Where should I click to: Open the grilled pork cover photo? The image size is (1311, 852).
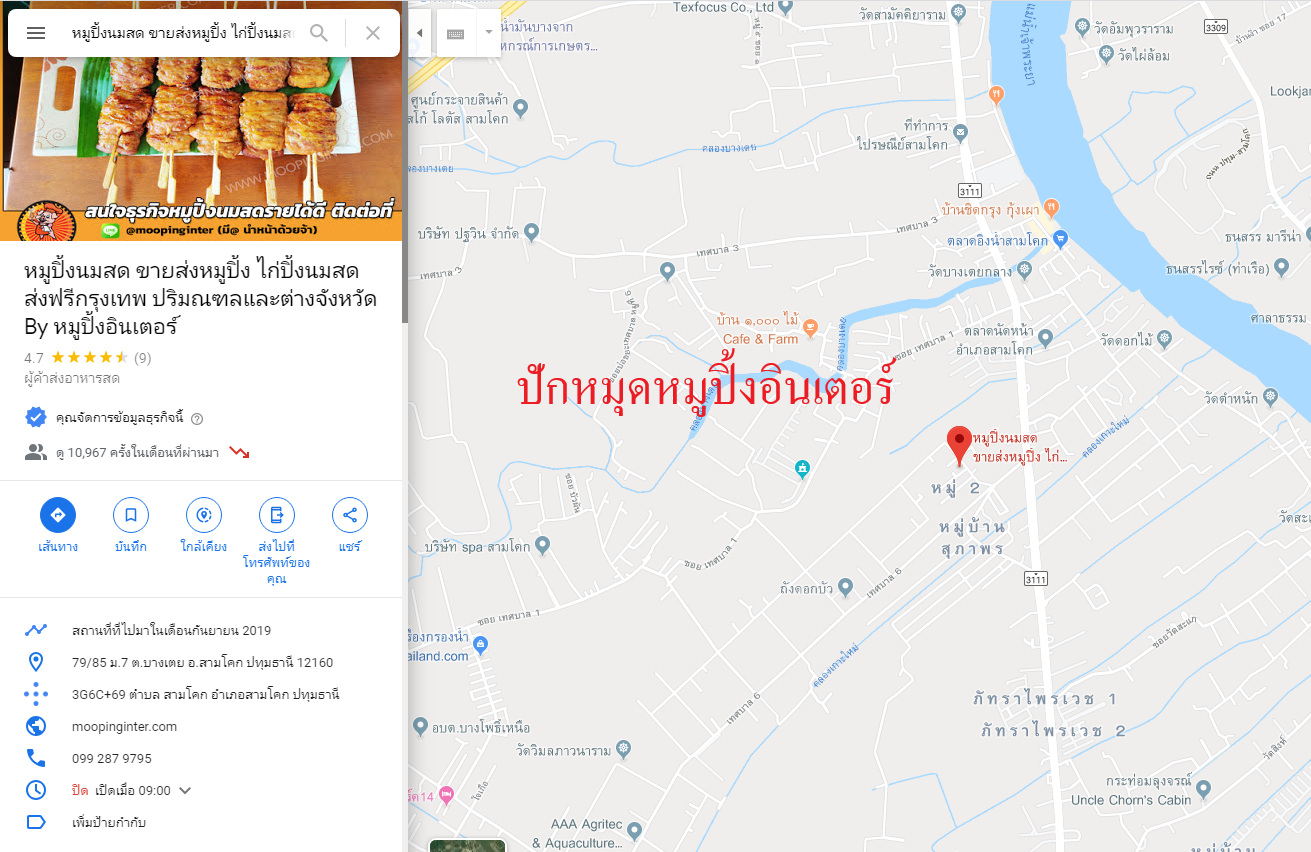[x=201, y=120]
